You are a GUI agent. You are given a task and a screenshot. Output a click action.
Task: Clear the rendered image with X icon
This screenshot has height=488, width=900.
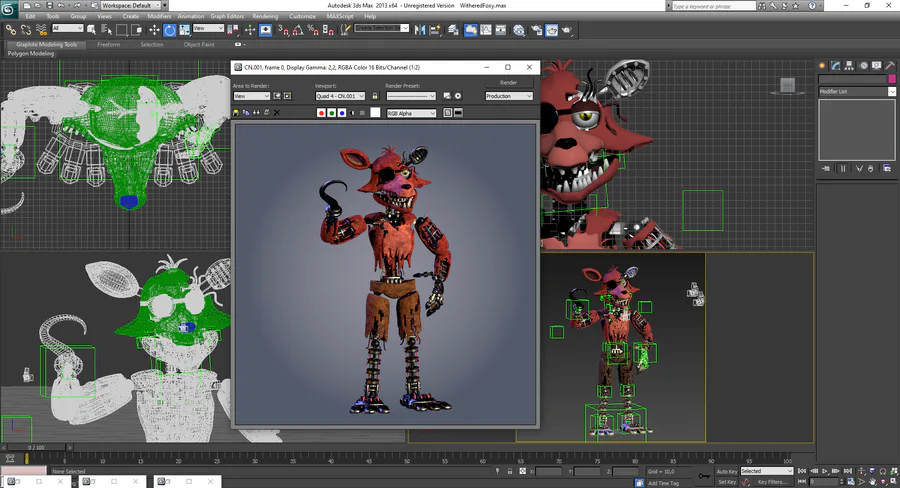coord(277,113)
